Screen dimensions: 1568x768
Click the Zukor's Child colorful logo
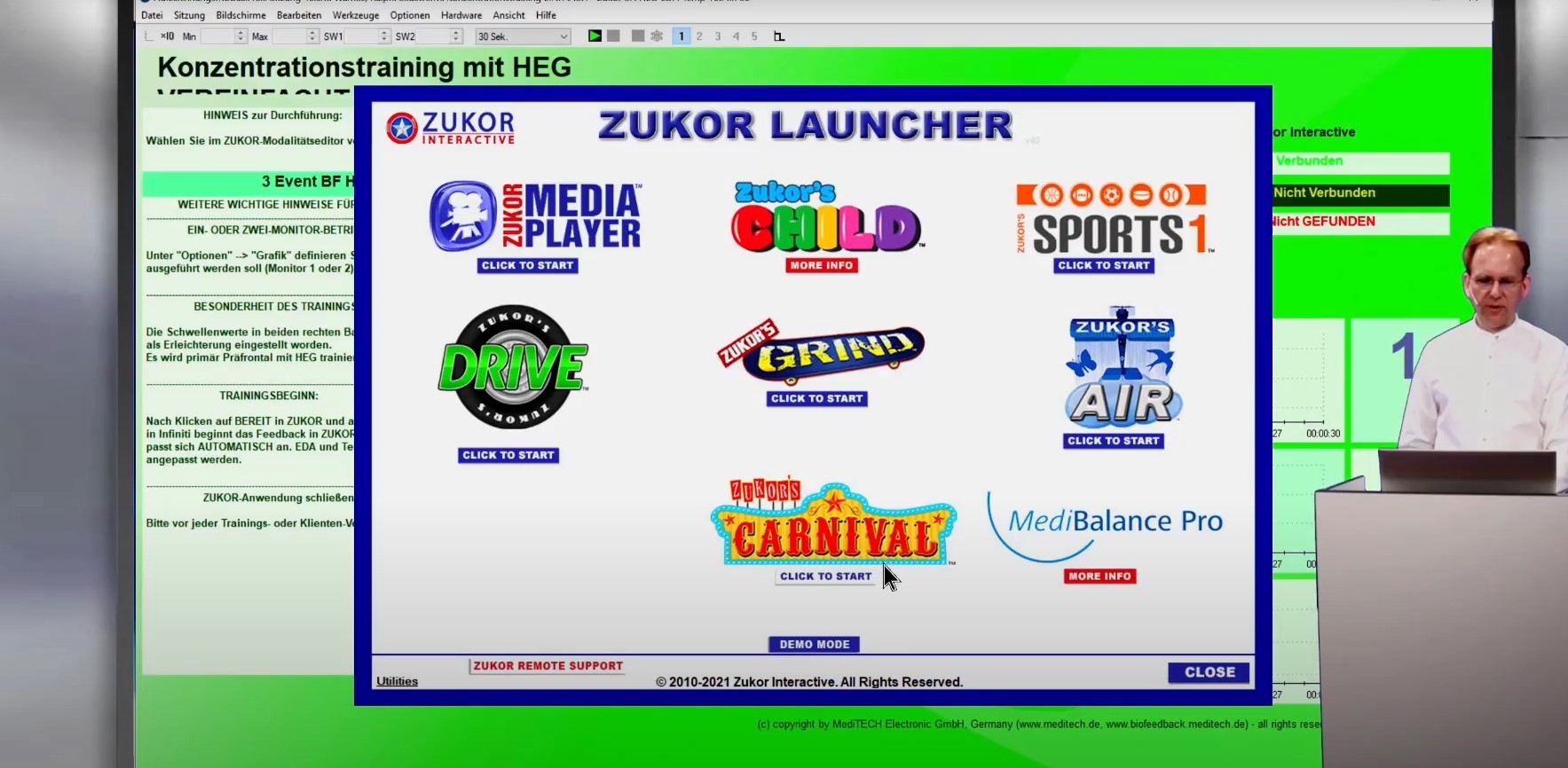click(826, 217)
